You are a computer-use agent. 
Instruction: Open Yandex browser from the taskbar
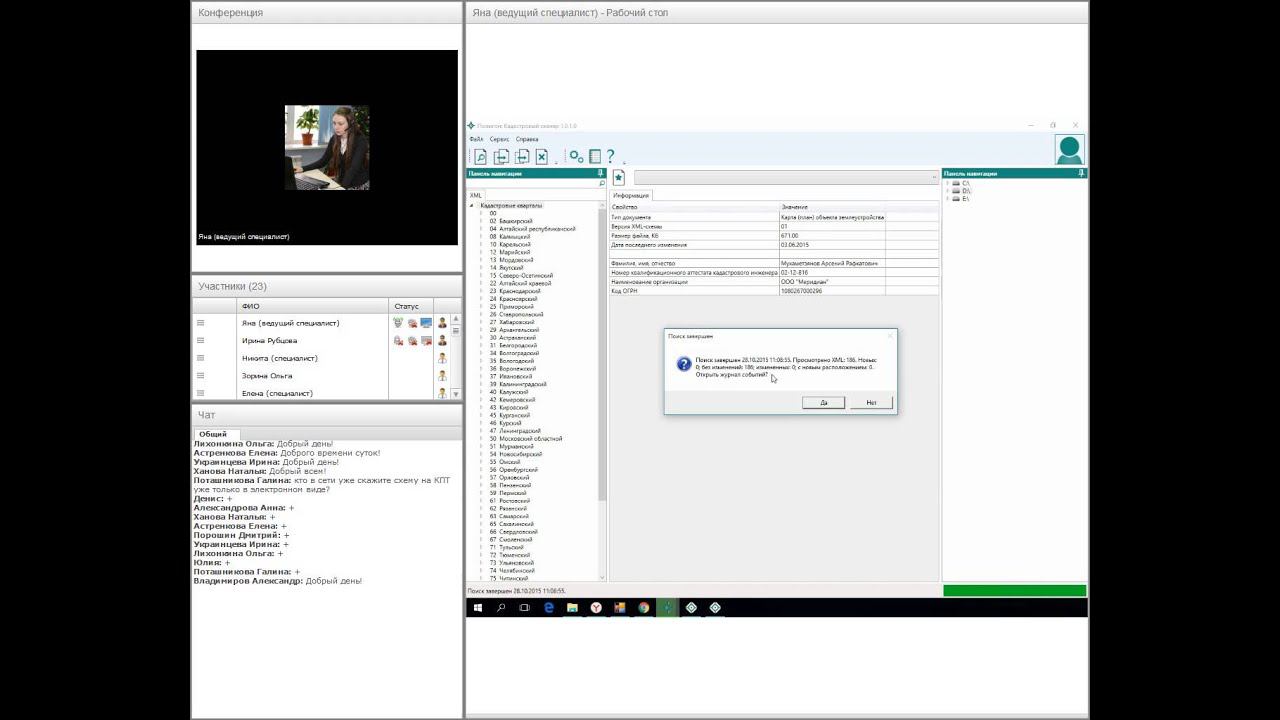(596, 607)
